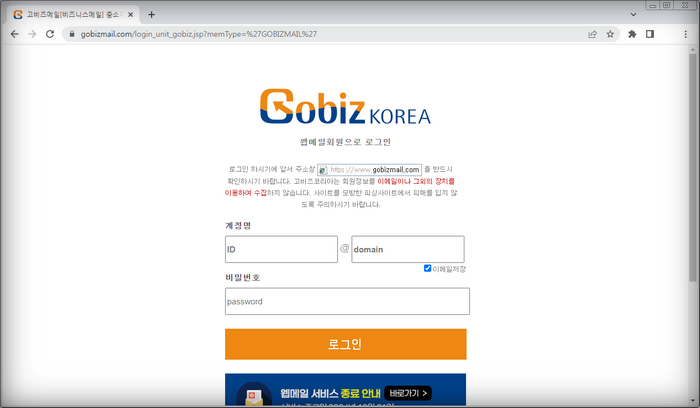Click the 웹메일 서비스 종료 안내 banner text

coord(330,393)
